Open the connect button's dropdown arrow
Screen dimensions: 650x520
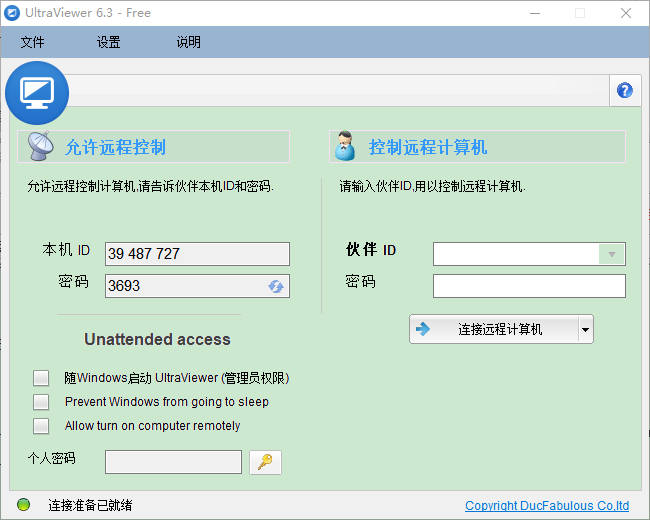[585, 330]
